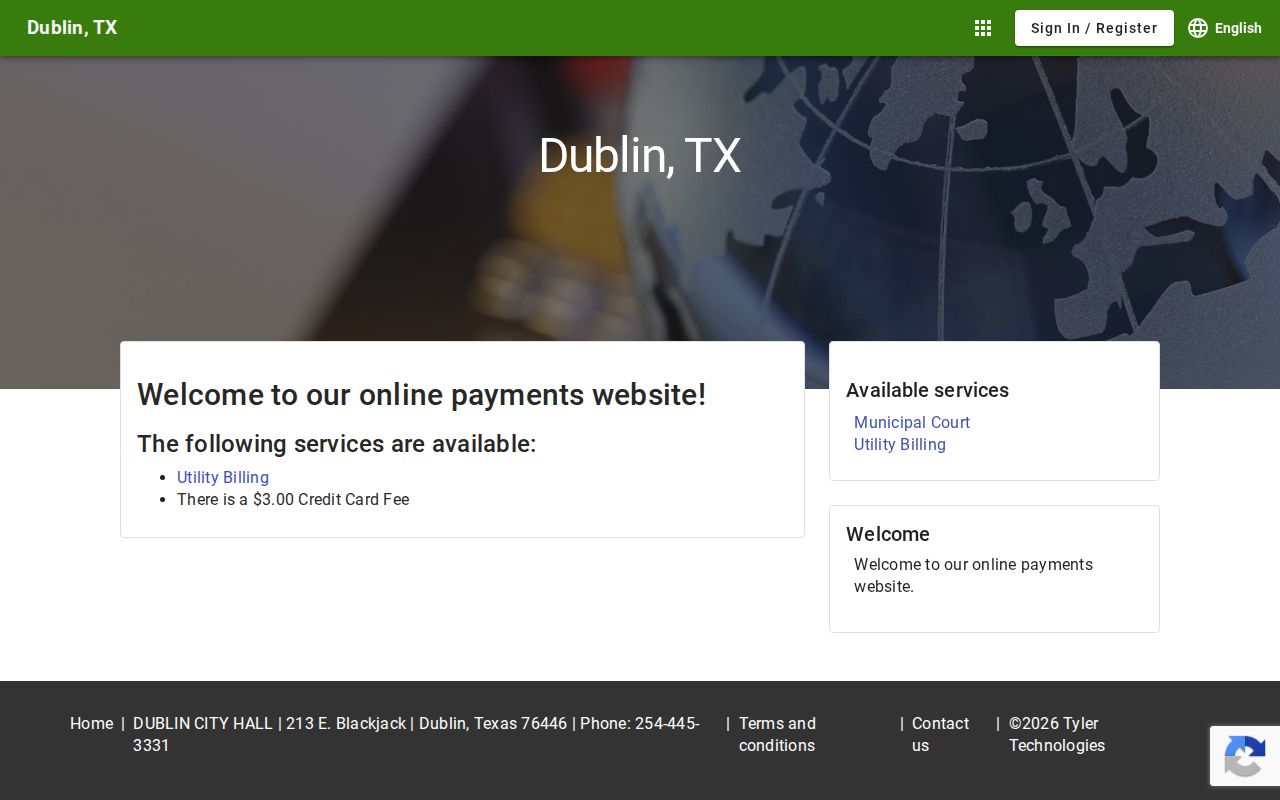Image resolution: width=1280 pixels, height=800 pixels.
Task: Open Utility Billing under Available services
Action: click(900, 445)
